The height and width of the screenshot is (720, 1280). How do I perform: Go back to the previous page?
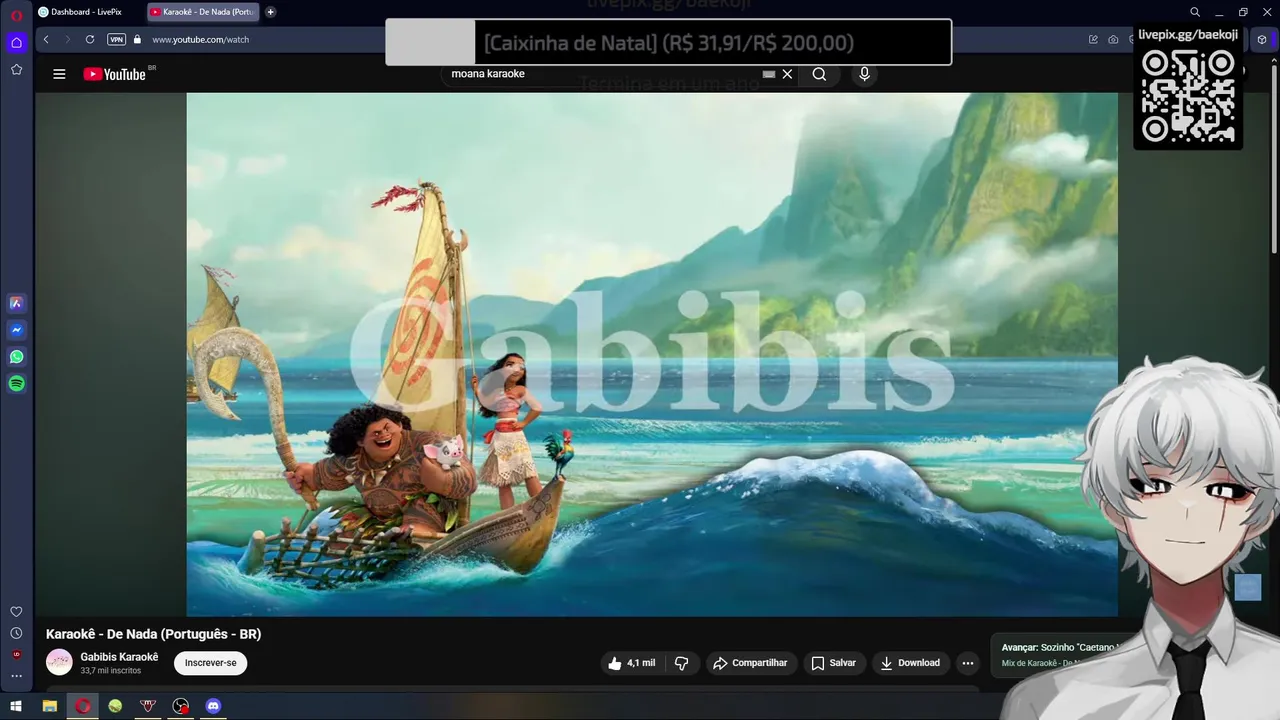click(46, 40)
